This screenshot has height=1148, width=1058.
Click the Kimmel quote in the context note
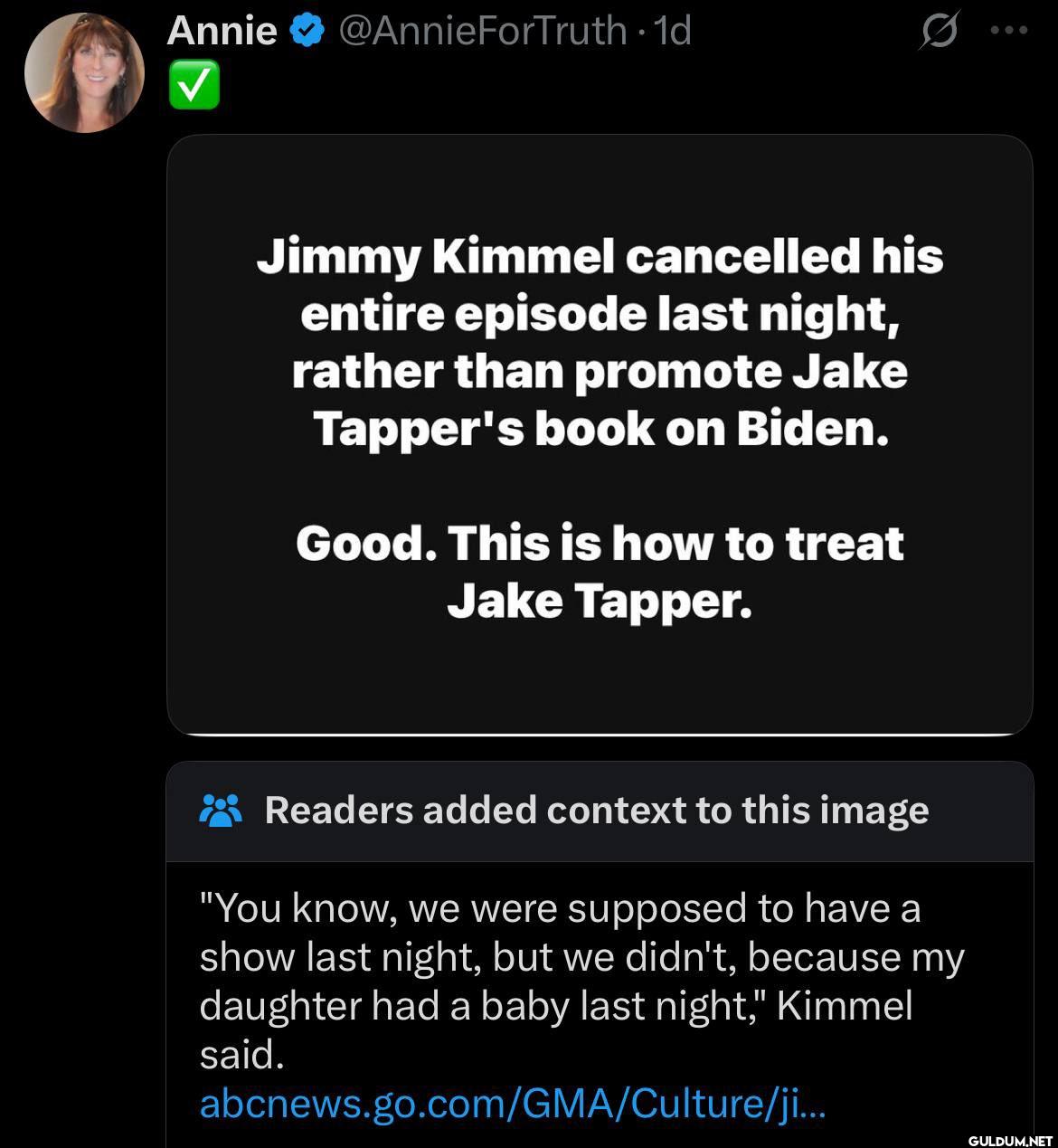click(581, 981)
